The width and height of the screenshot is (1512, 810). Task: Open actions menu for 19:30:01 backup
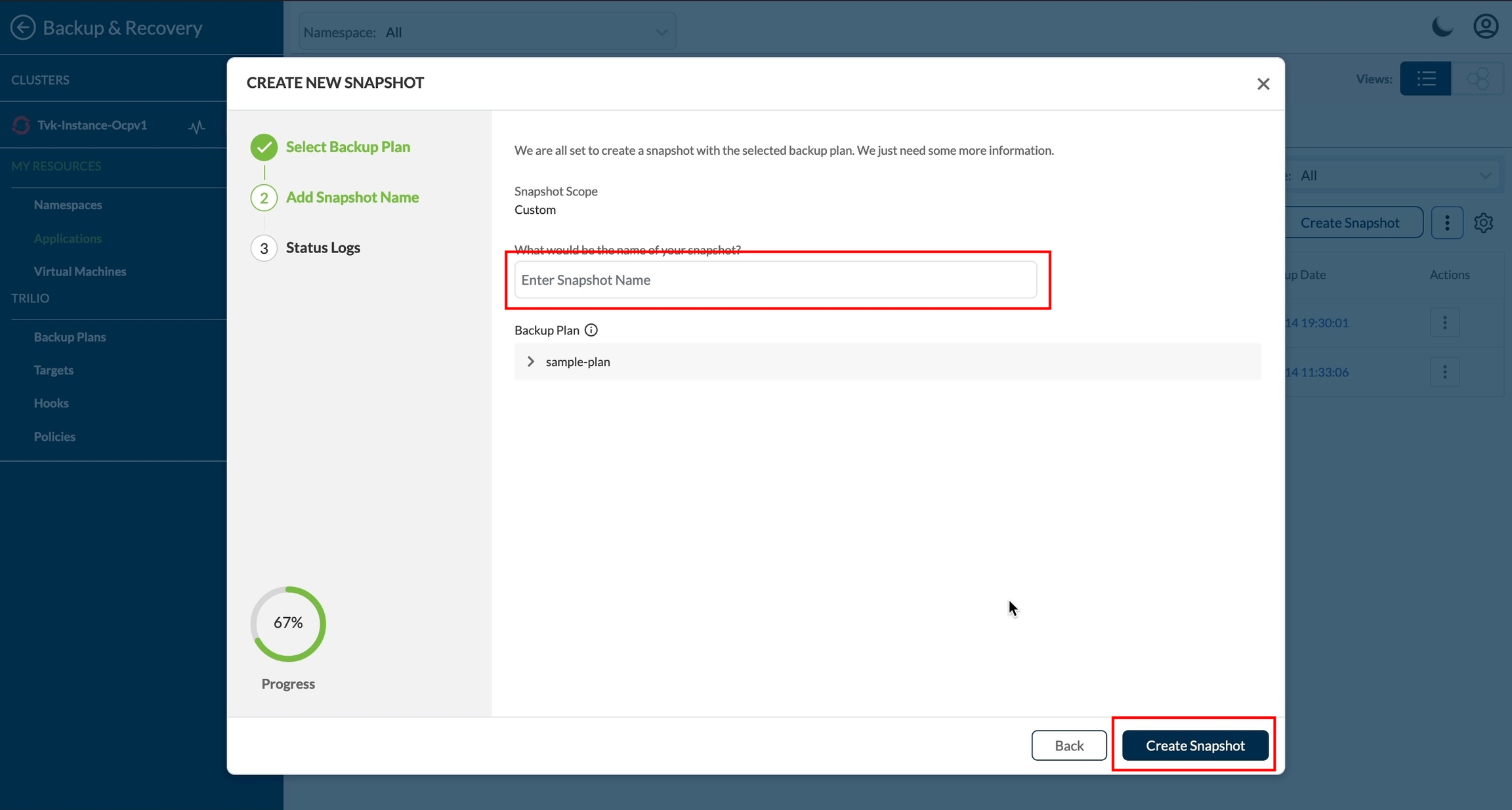pos(1444,323)
